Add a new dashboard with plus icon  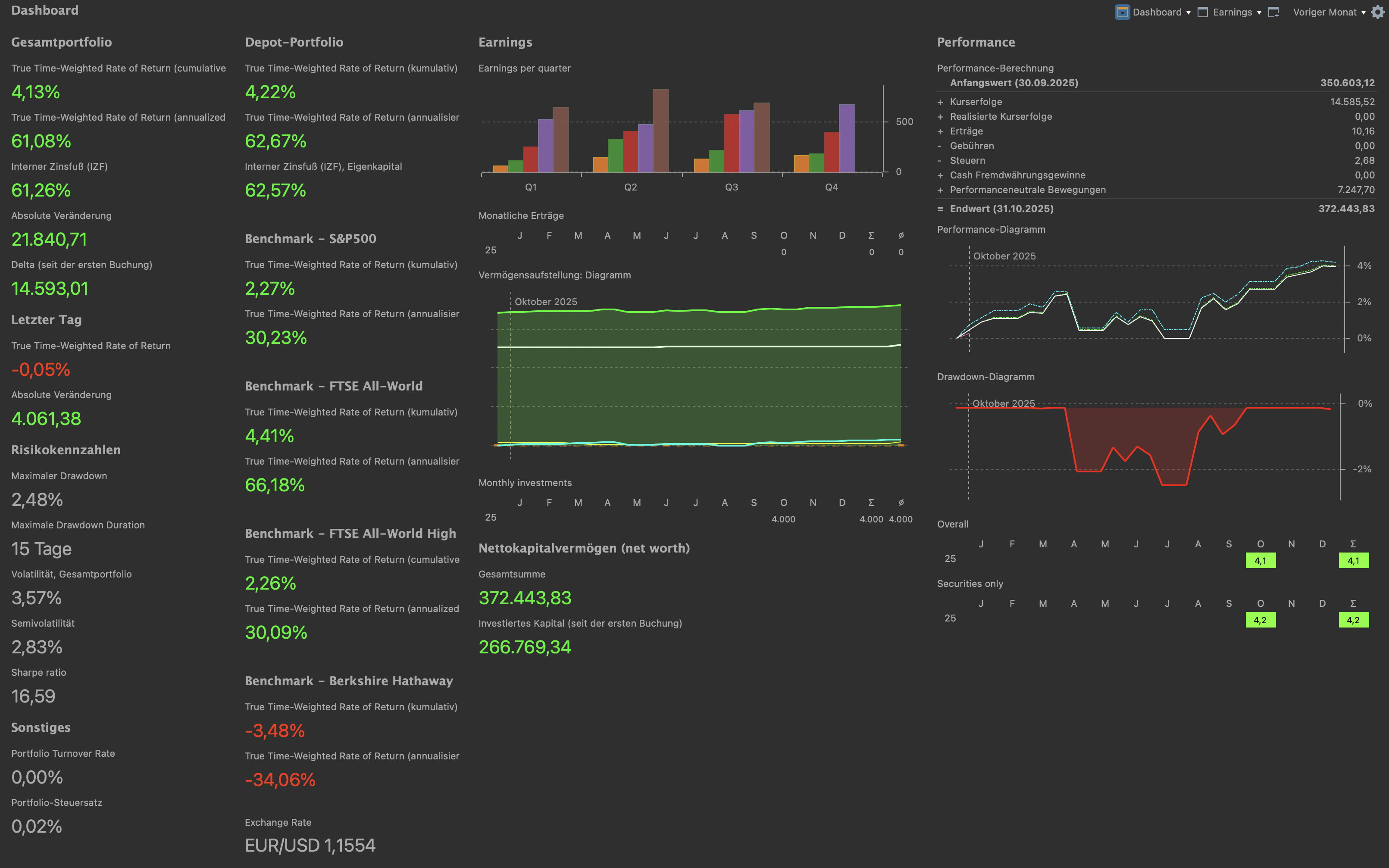coord(1273,12)
